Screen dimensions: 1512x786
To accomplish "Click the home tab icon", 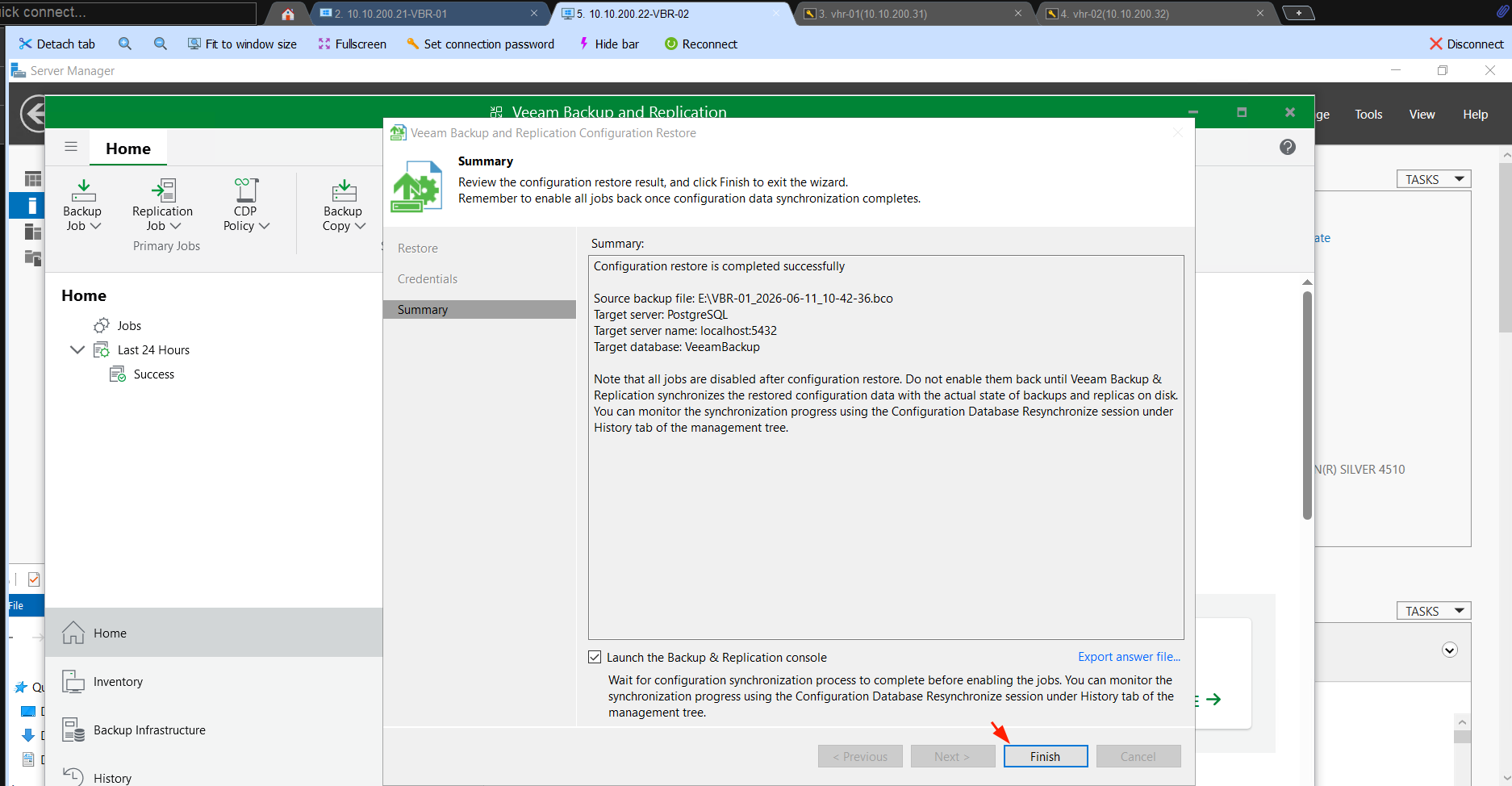I will coord(288,14).
